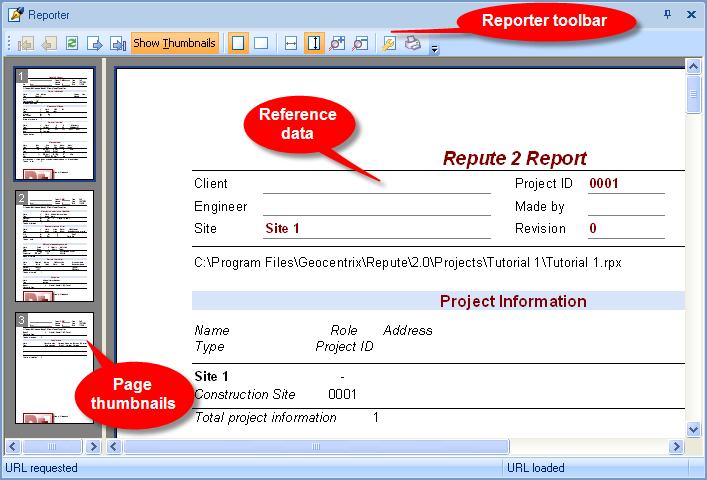Click the Total project information line
This screenshot has width=707, height=480.
[265, 417]
